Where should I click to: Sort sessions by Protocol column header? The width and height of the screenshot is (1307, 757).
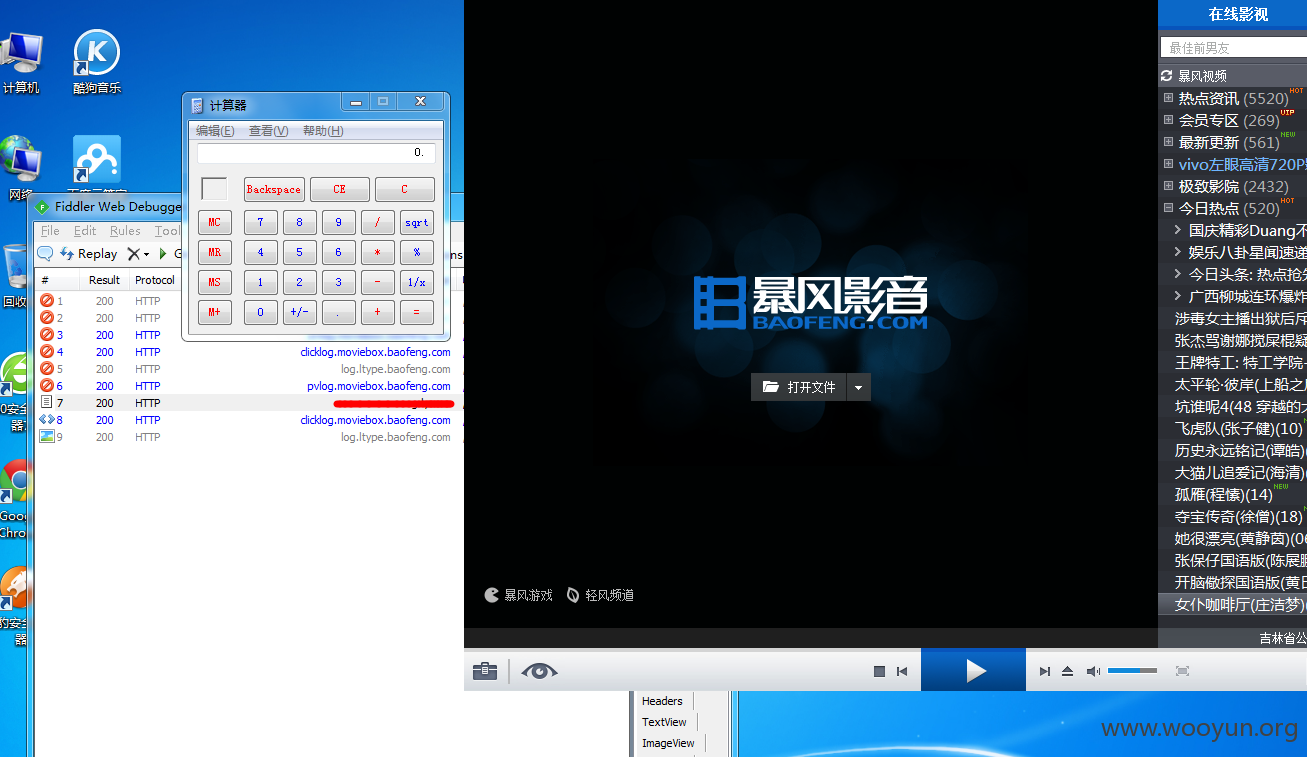(155, 280)
